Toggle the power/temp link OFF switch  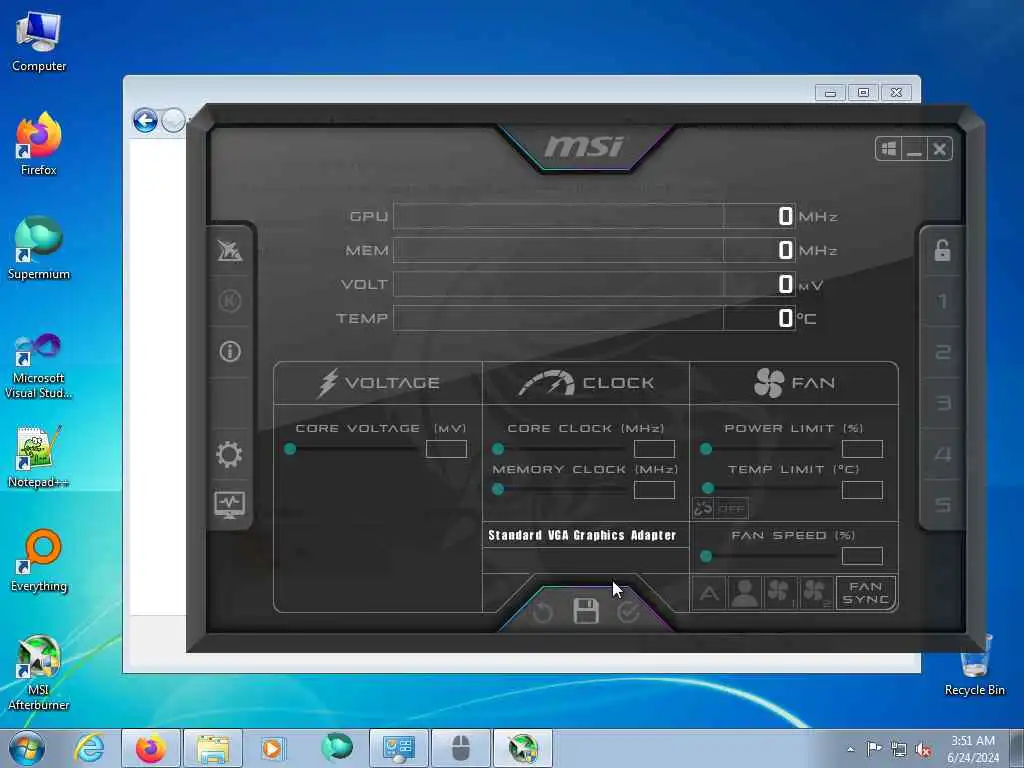(720, 508)
